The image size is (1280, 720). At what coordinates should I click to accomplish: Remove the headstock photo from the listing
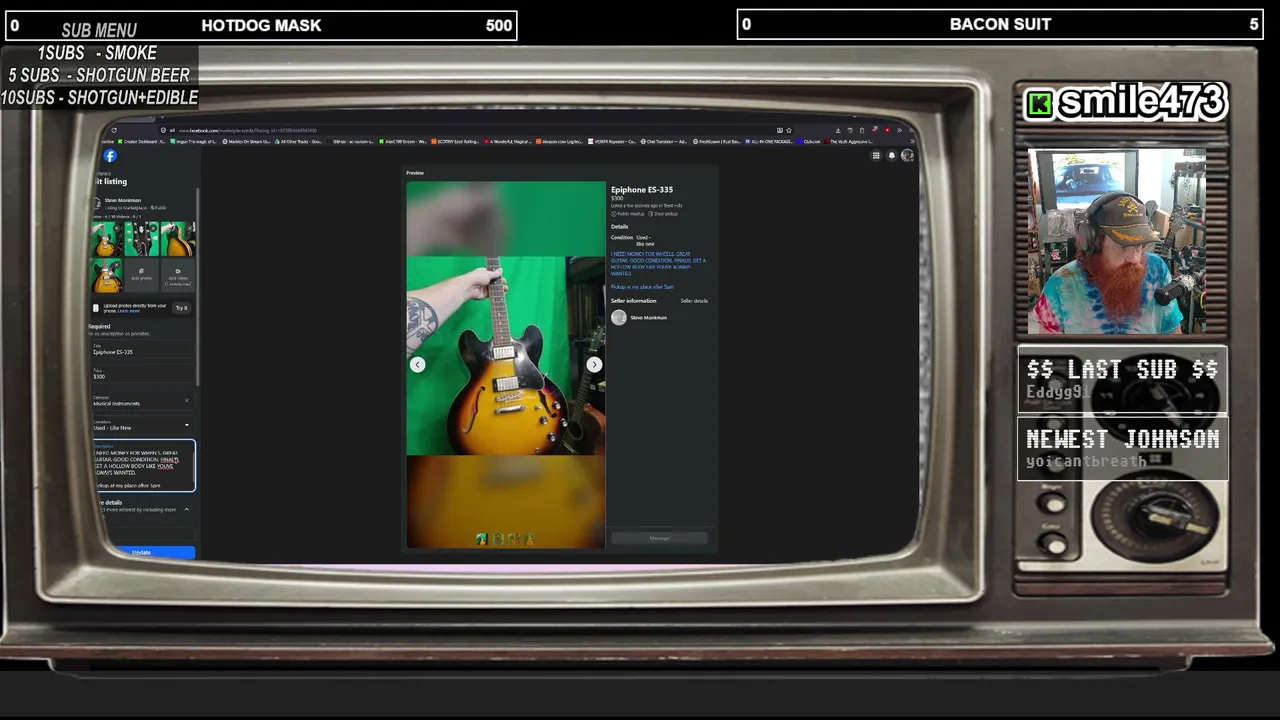point(155,226)
